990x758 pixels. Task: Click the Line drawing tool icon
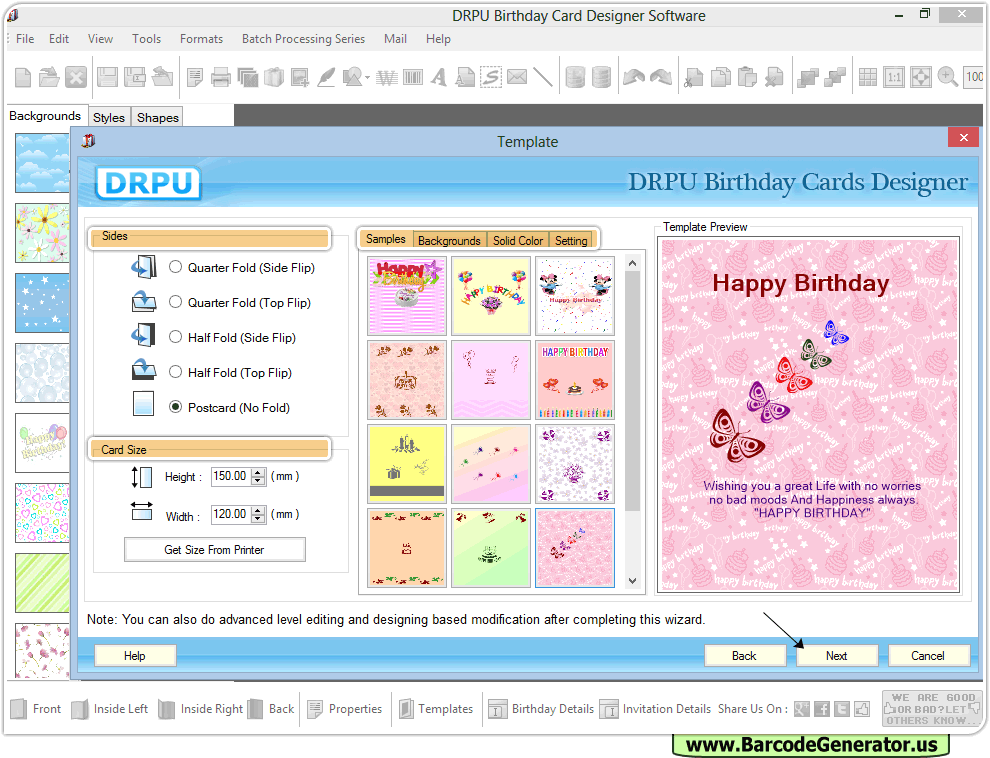[x=543, y=77]
